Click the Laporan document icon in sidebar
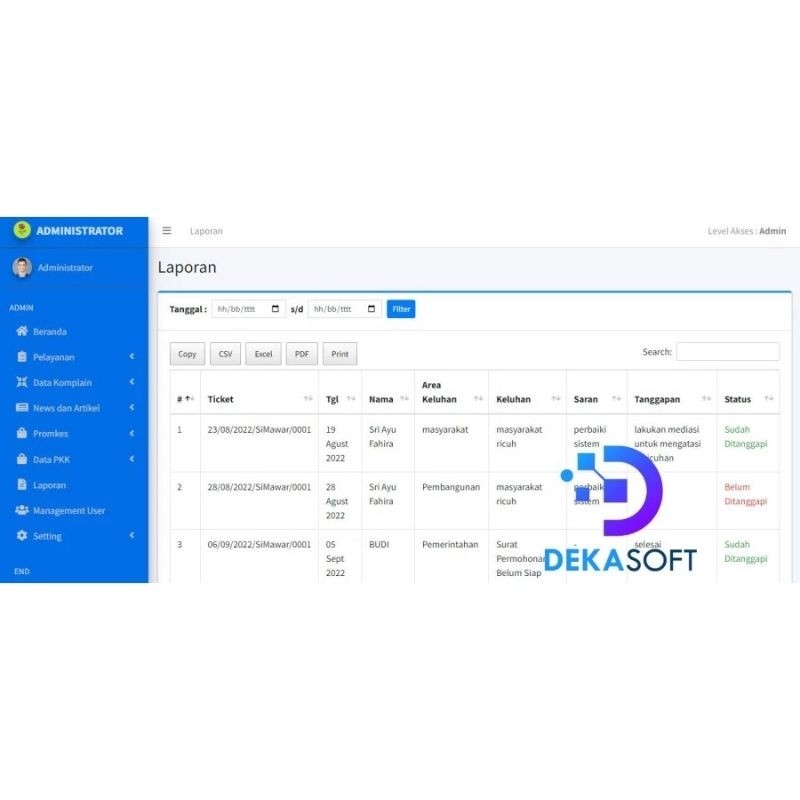 coord(22,484)
